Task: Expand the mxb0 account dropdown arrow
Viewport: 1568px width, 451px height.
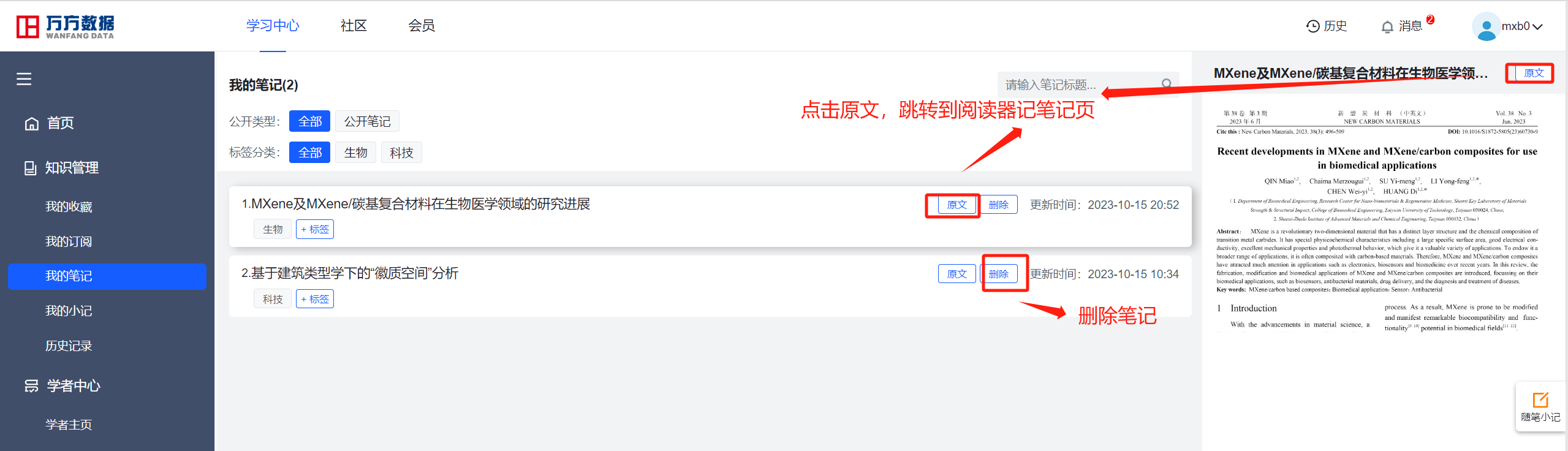Action: click(x=1537, y=26)
